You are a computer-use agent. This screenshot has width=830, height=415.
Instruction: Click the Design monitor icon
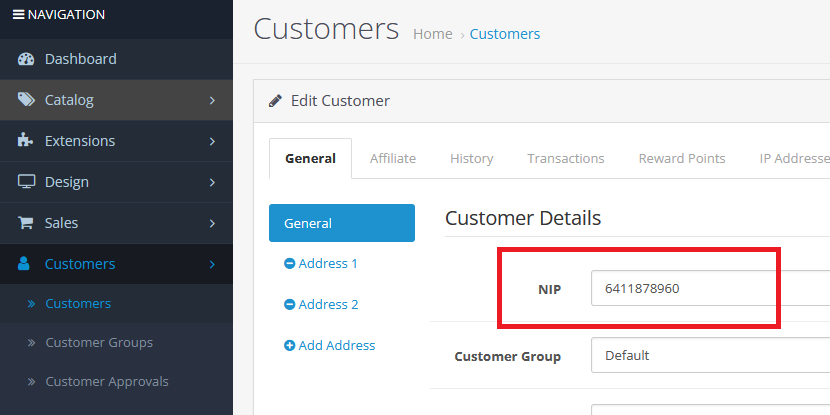[x=26, y=182]
